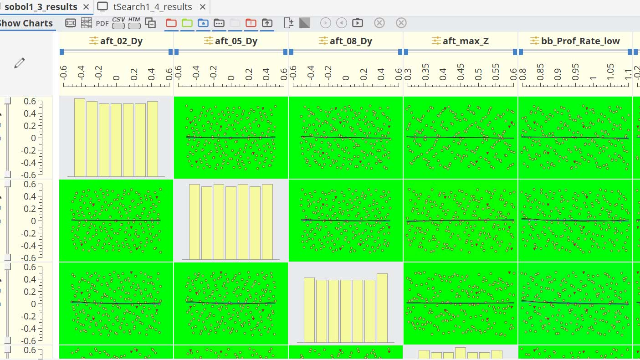Click the copy/duplicate windows icon
Image resolution: width=640 pixels, height=360 pixels.
coord(151,23)
